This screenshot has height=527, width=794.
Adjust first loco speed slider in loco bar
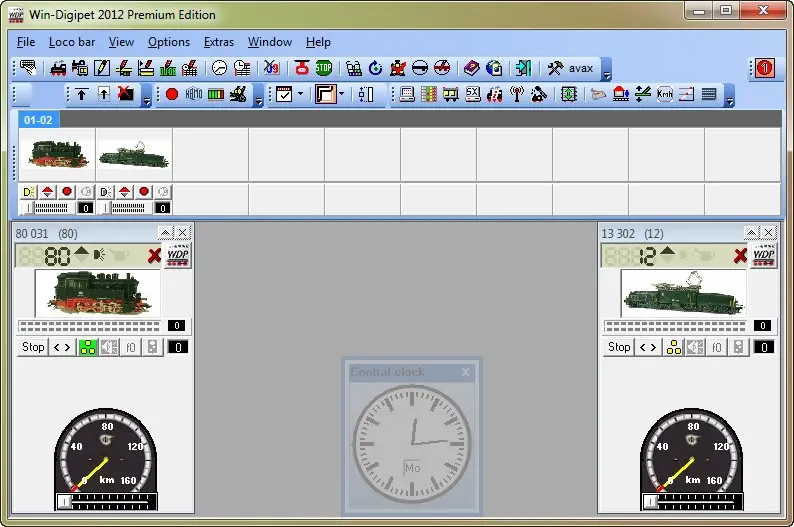[48, 208]
